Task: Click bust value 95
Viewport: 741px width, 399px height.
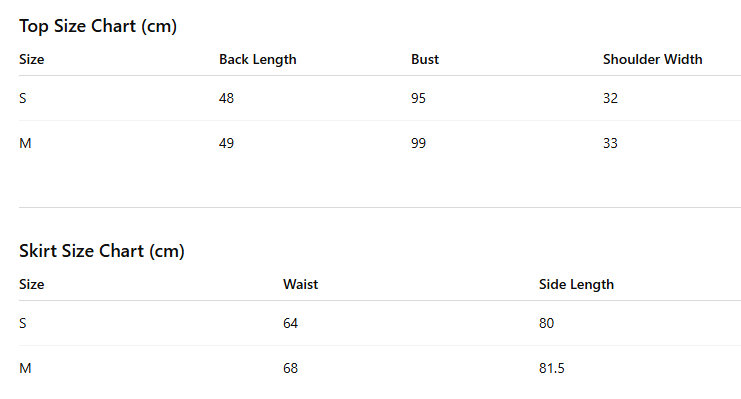Action: (x=418, y=98)
